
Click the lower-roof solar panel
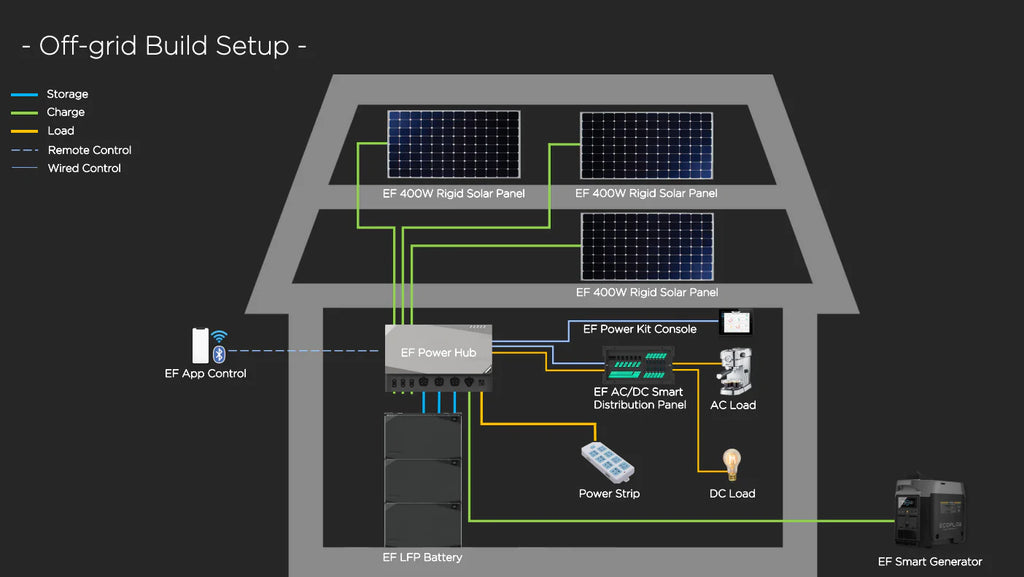pyautogui.click(x=647, y=247)
